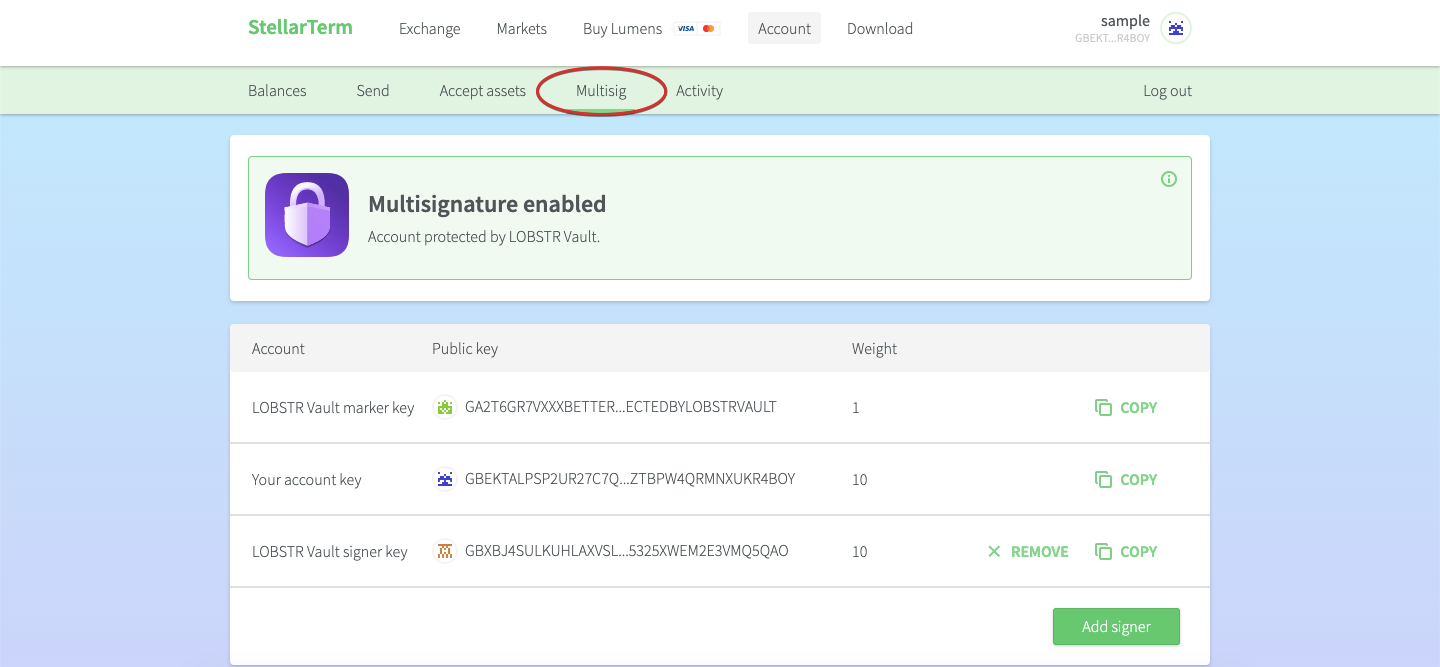Click the Weight column header
Screen dimensions: 1440x667
874,349
